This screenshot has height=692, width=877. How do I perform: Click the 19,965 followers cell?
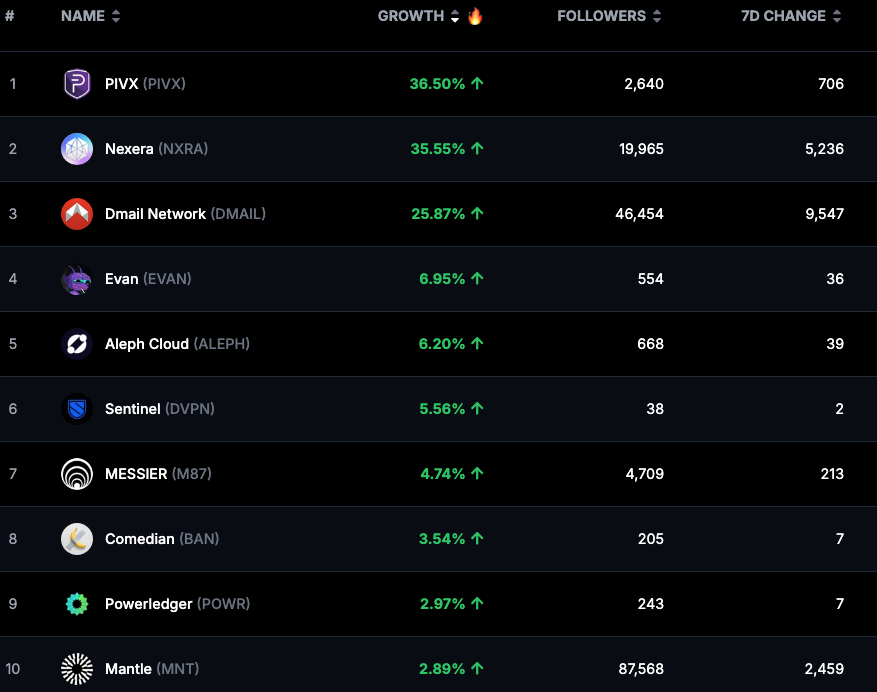click(641, 149)
